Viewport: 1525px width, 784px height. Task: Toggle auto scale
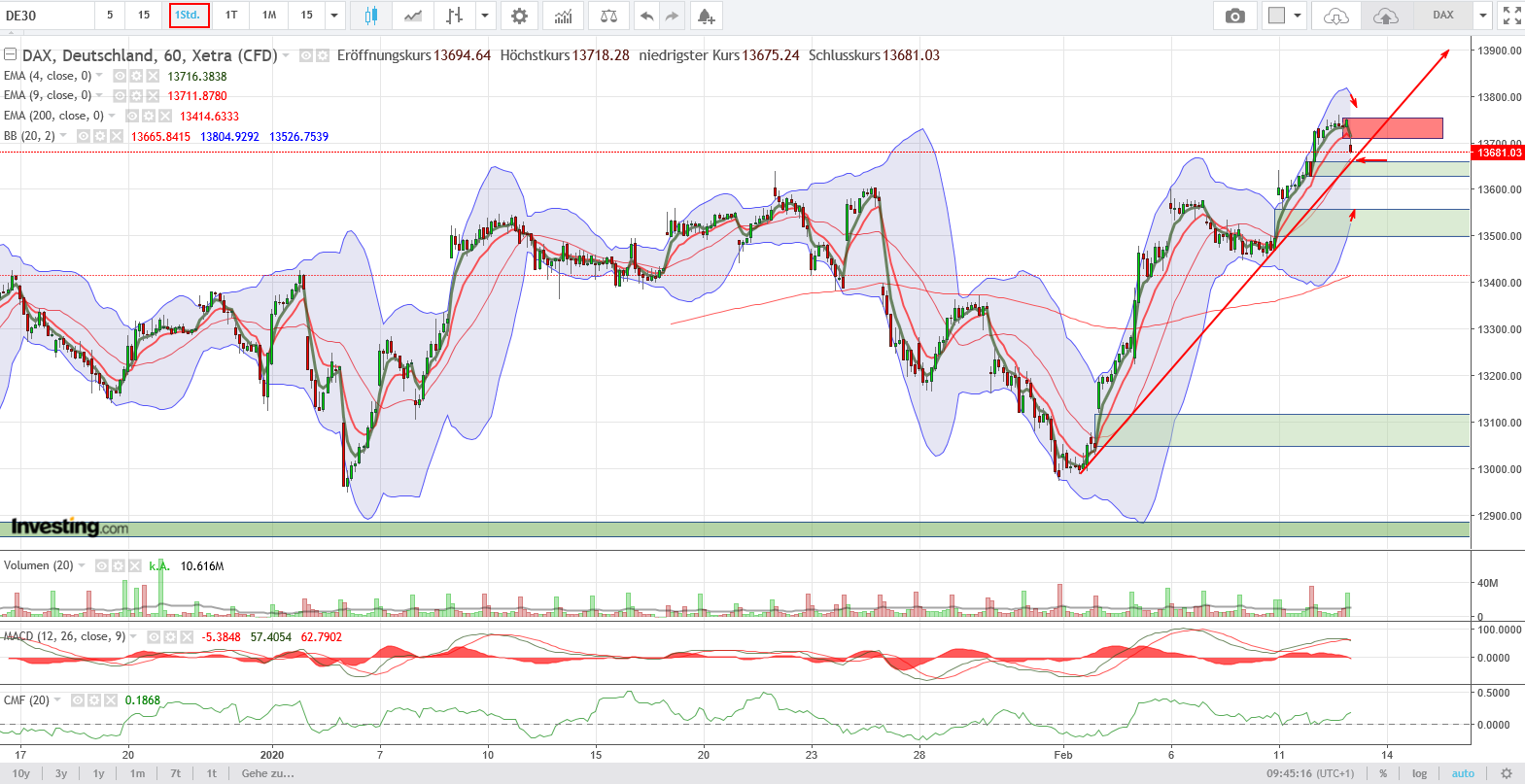1463,773
